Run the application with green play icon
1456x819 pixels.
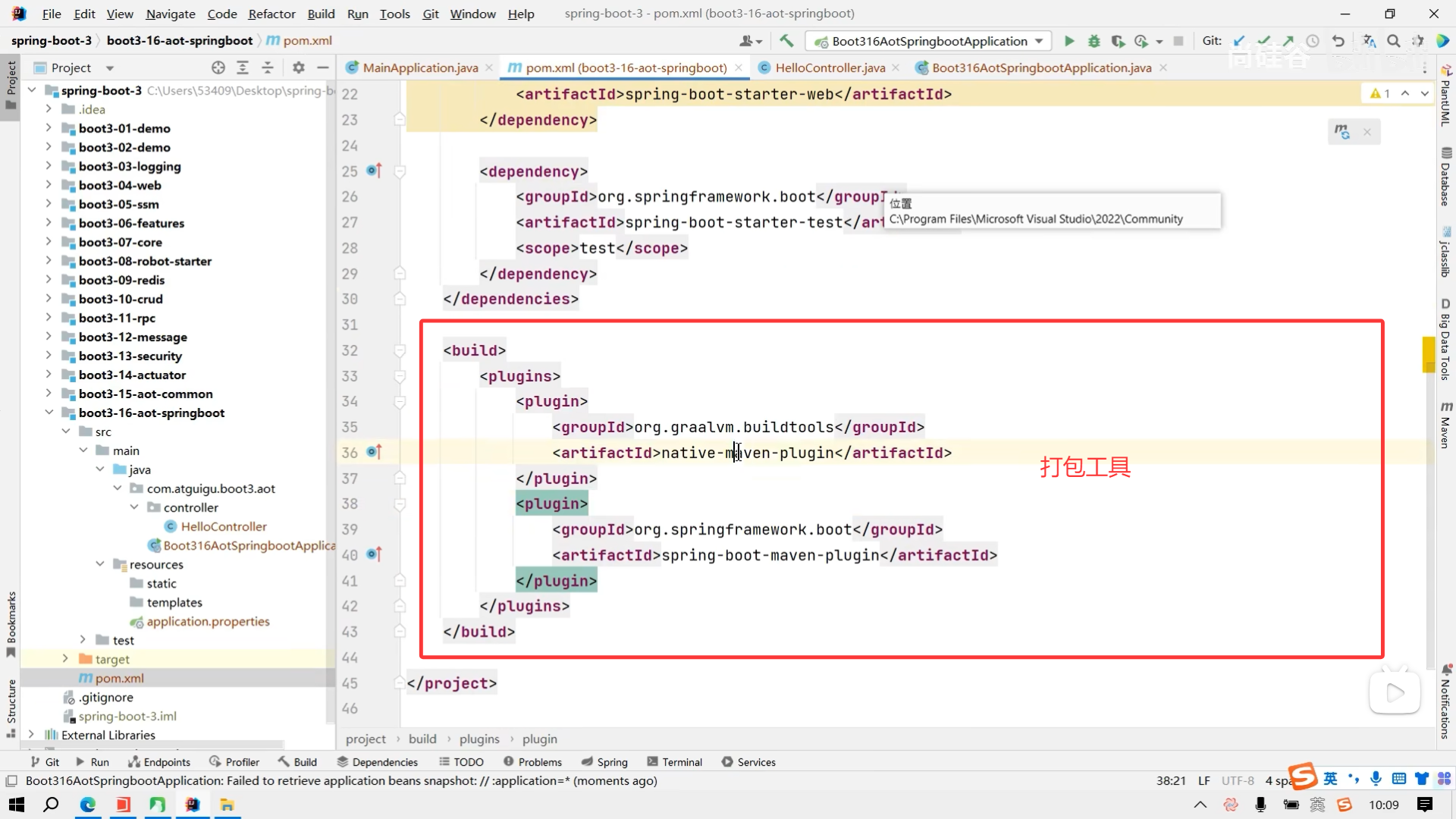(1069, 41)
